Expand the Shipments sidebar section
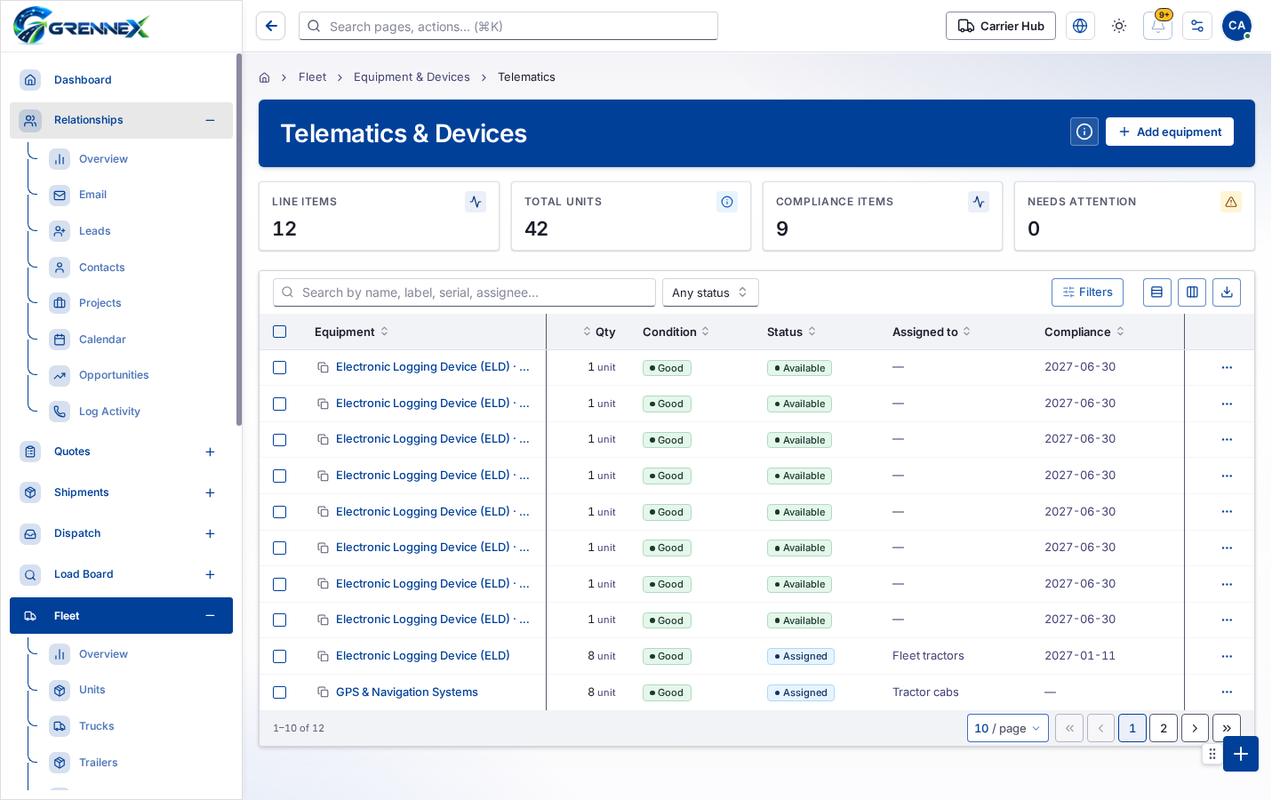This screenshot has height=800, width=1280. 210,493
